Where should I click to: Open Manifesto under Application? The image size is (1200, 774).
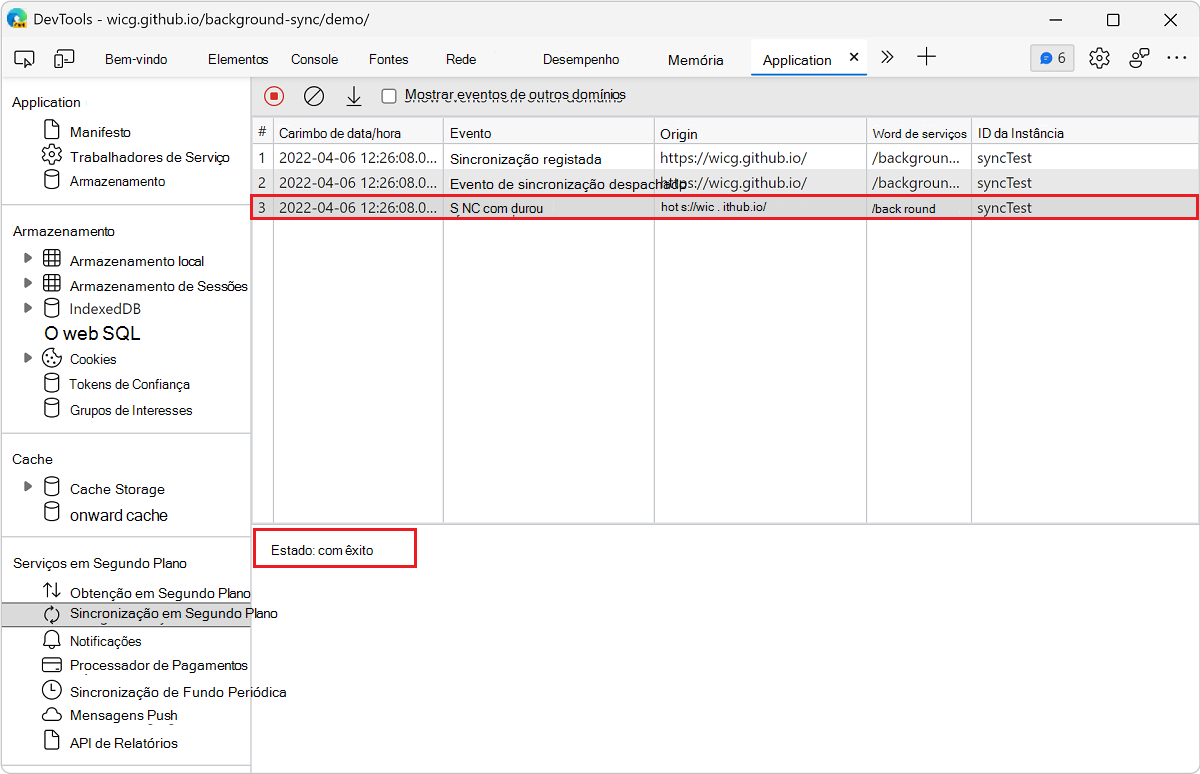click(100, 132)
